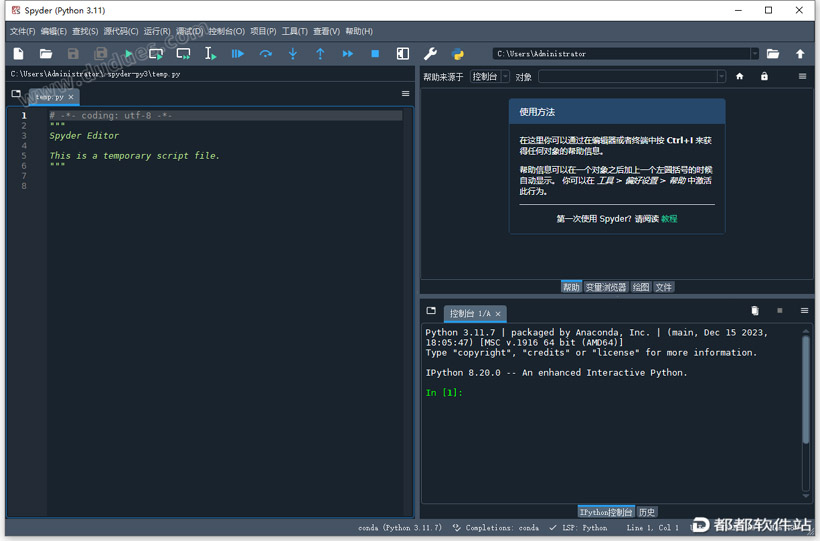Open the 文件(F) menu

point(22,31)
